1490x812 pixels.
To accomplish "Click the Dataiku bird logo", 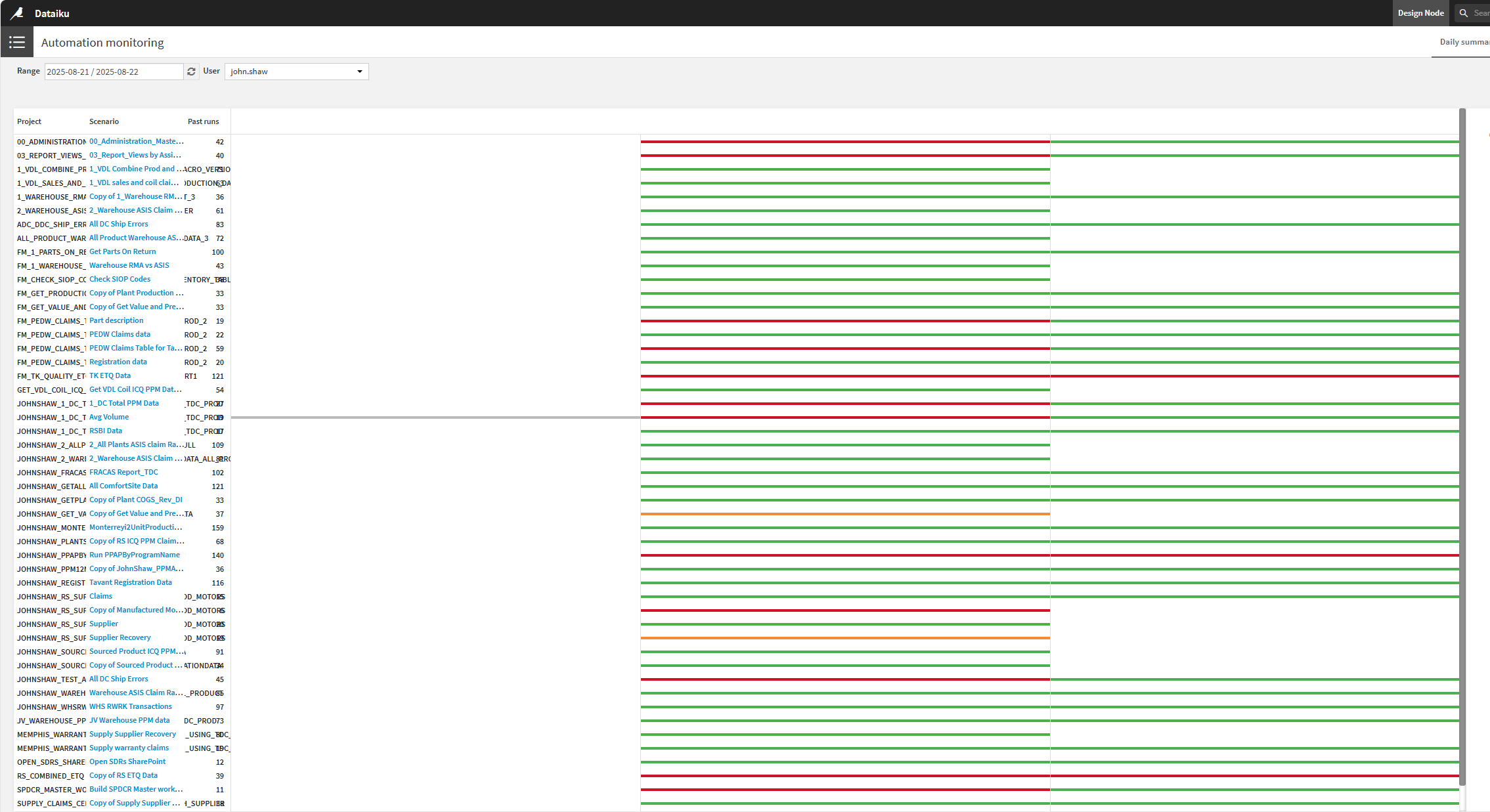I will point(17,13).
